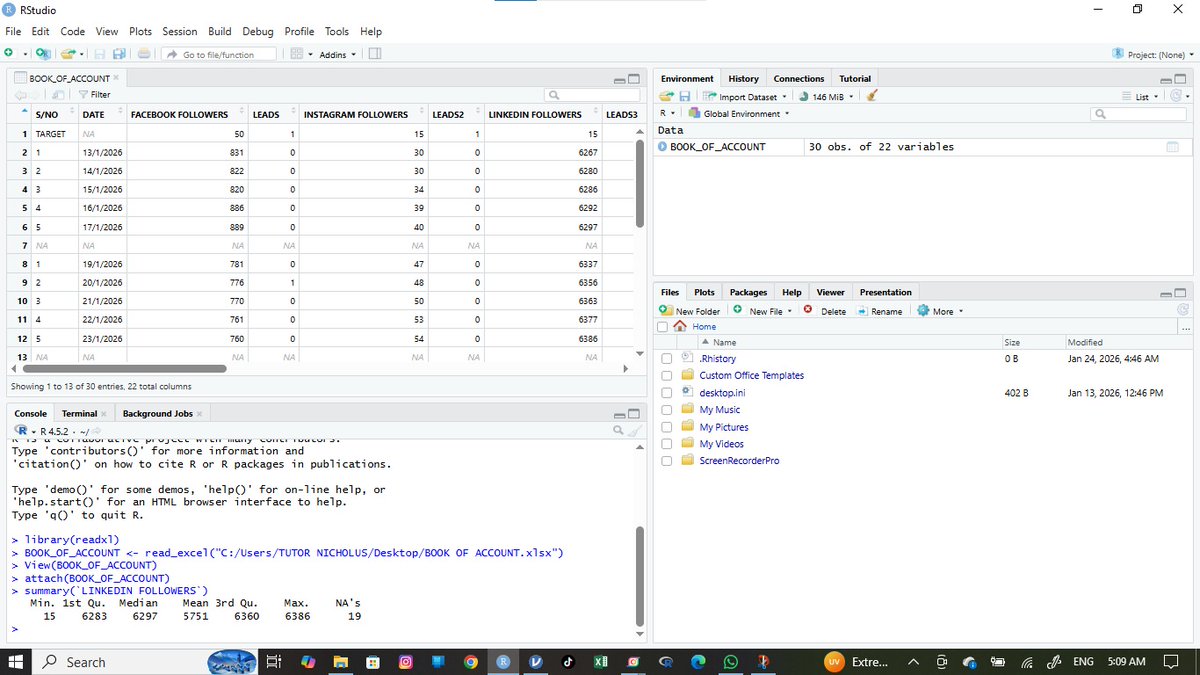Screen dimensions: 1200x675
Task: Open Excel from the Windows taskbar
Action: pyautogui.click(x=602, y=662)
